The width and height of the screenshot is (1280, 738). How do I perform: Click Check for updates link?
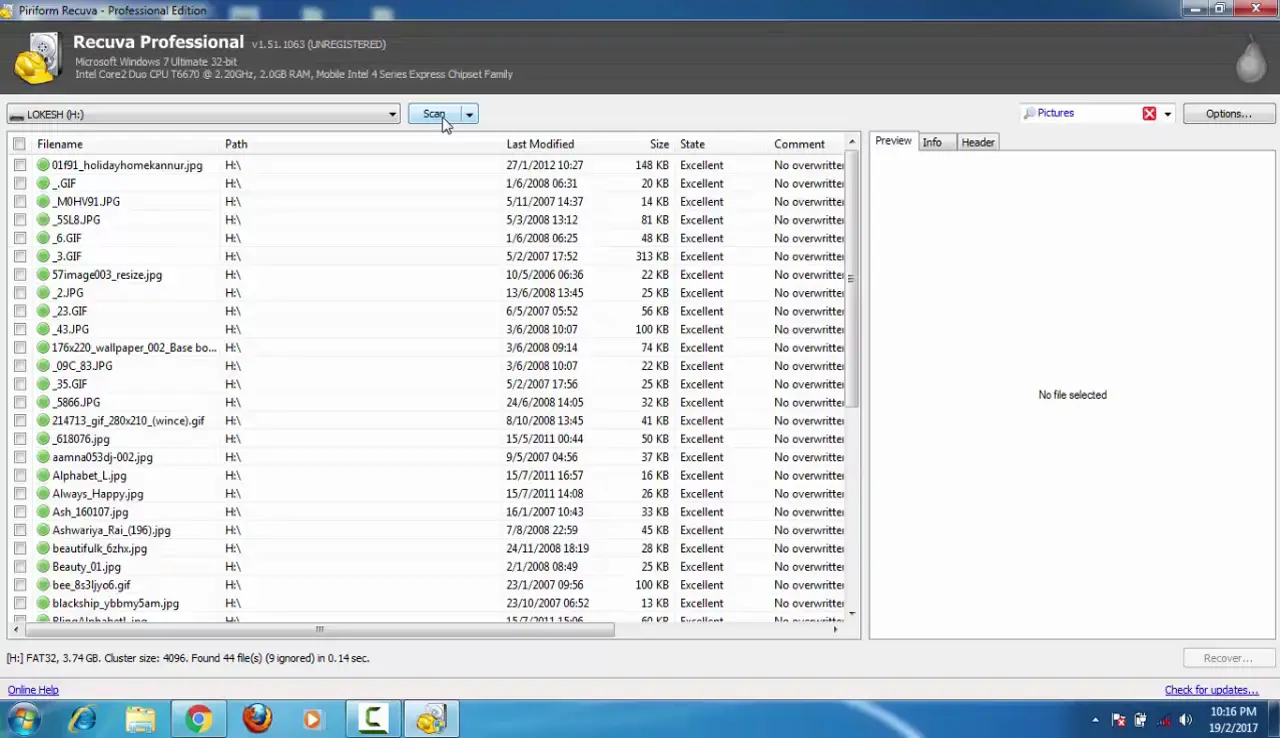(x=1211, y=690)
